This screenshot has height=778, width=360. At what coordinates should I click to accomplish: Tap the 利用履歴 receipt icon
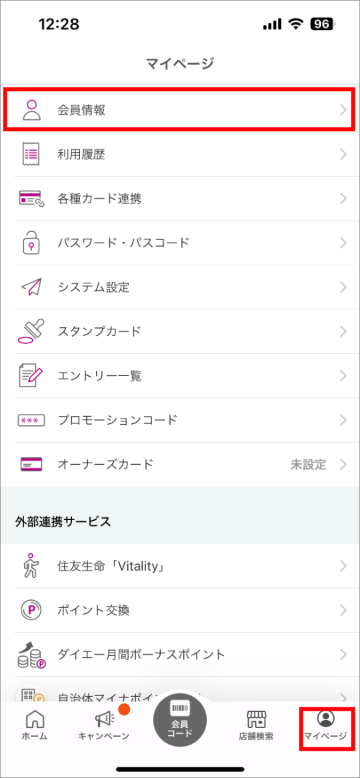pyautogui.click(x=31, y=154)
